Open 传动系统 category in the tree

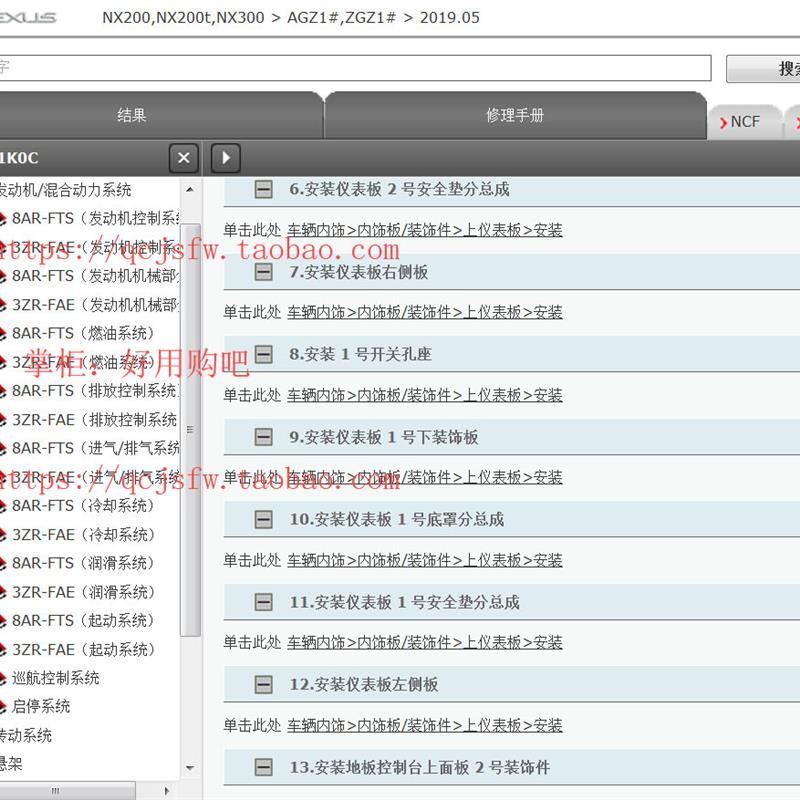coord(26,735)
